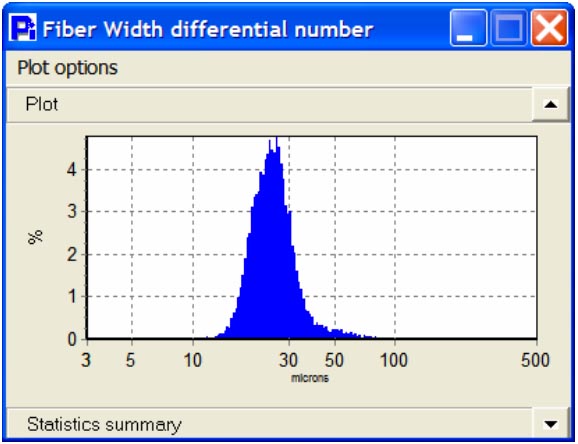The image size is (578, 444).
Task: Click the x-axis value 100
Action: tap(394, 360)
